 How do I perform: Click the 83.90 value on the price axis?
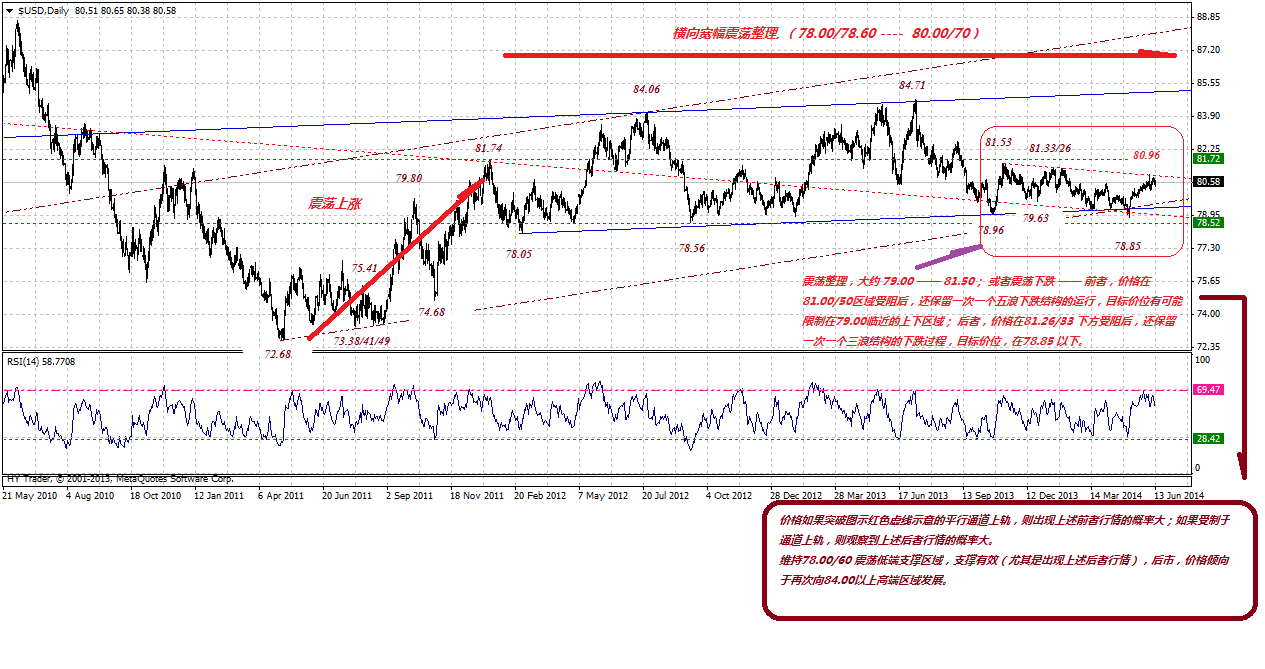(1210, 116)
